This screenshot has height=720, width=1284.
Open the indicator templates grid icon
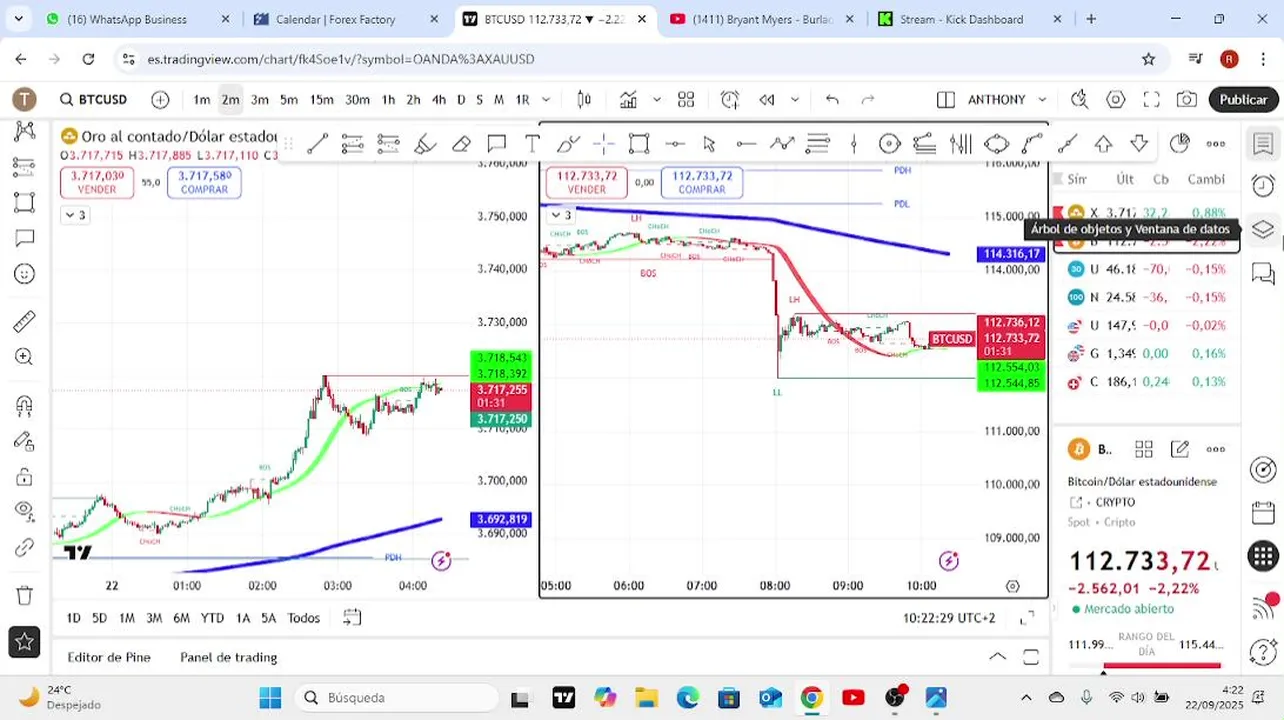tap(686, 99)
